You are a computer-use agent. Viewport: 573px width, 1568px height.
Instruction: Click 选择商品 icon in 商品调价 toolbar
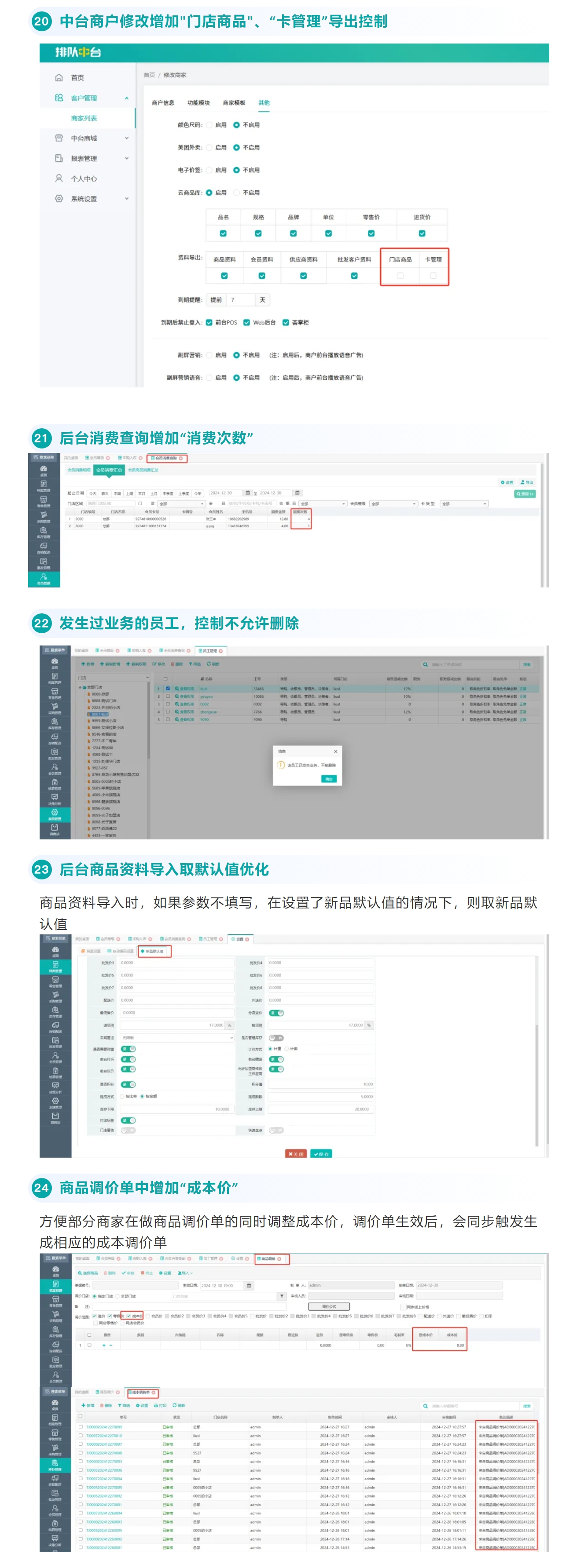click(80, 1273)
